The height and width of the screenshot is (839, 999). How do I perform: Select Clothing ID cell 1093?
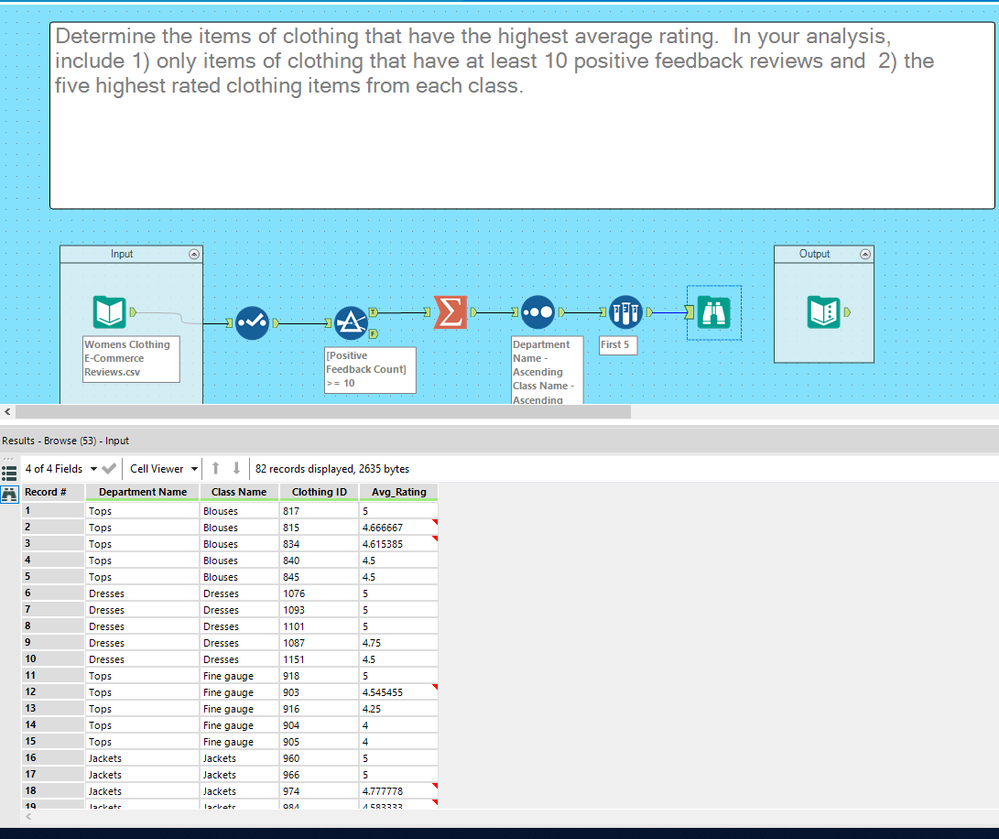(x=319, y=610)
